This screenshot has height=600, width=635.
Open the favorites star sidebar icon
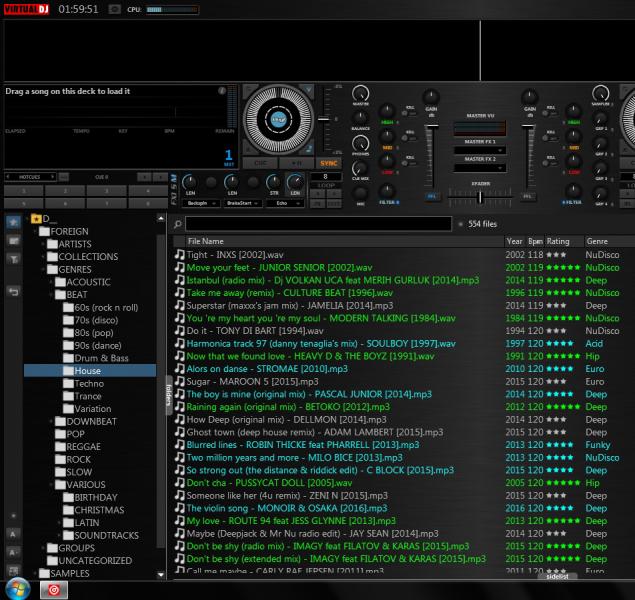(x=13, y=222)
